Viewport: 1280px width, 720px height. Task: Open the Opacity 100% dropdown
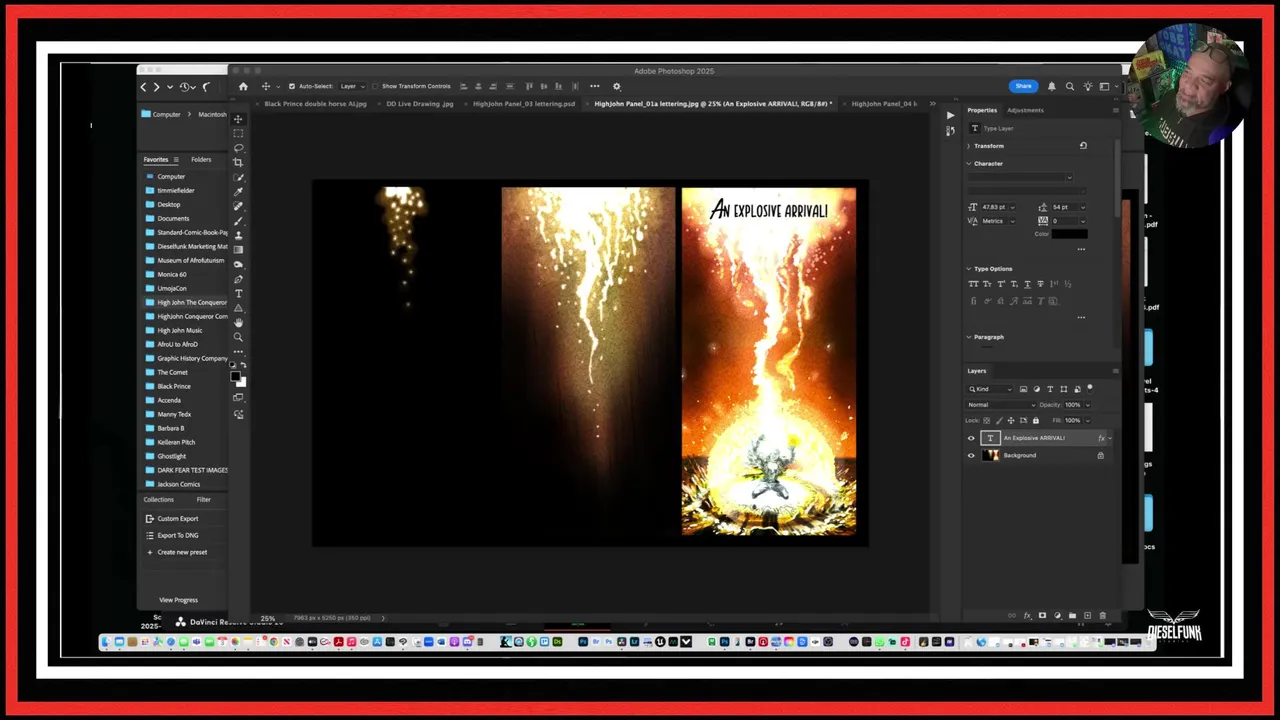(1088, 405)
